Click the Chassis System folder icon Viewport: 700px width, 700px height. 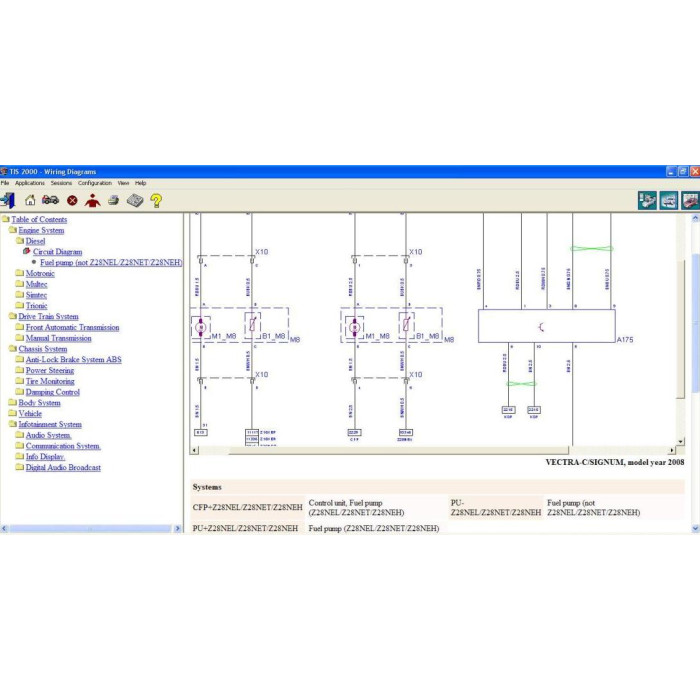pos(12,348)
